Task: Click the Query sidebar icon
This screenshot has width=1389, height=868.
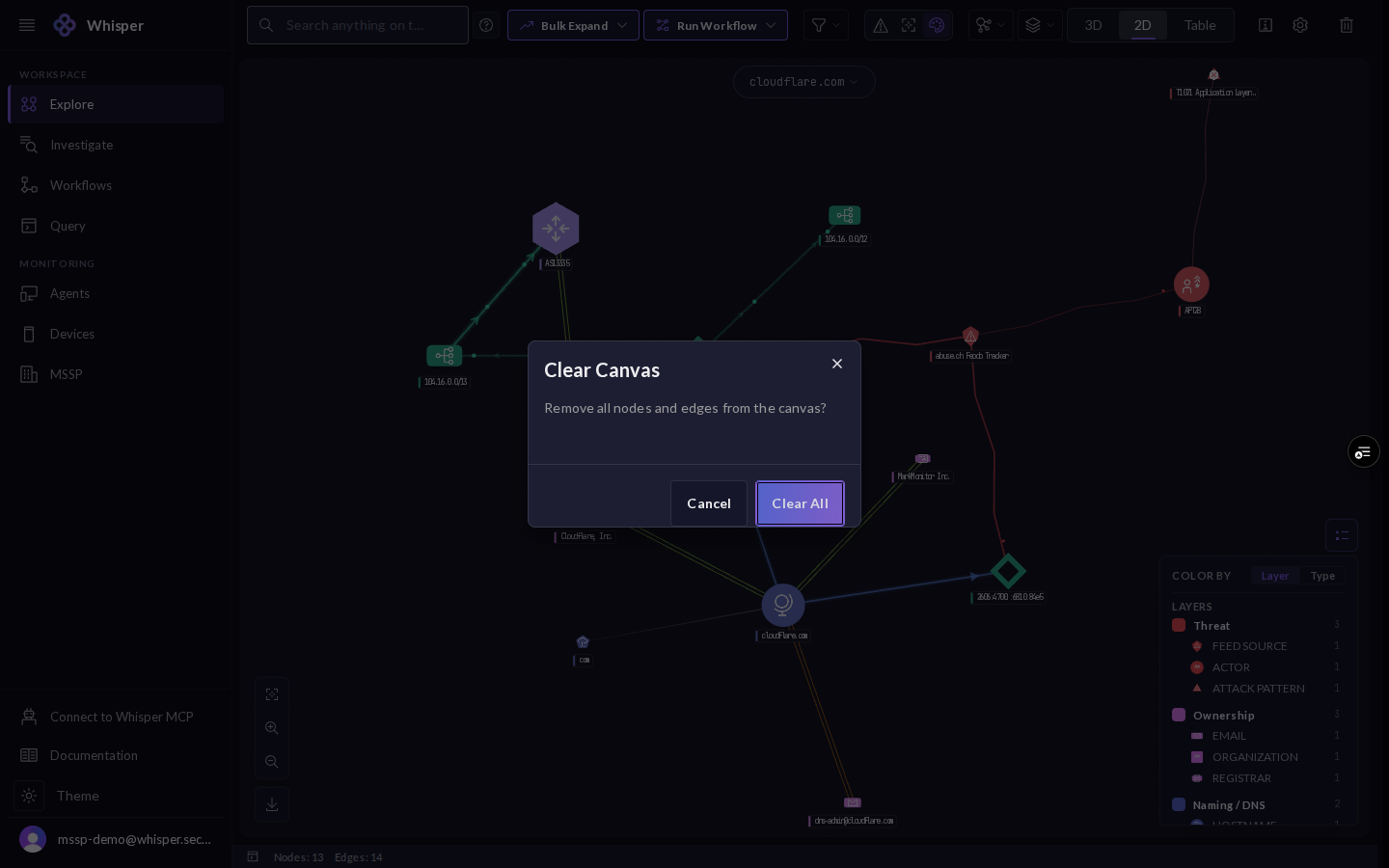Action: [29, 226]
